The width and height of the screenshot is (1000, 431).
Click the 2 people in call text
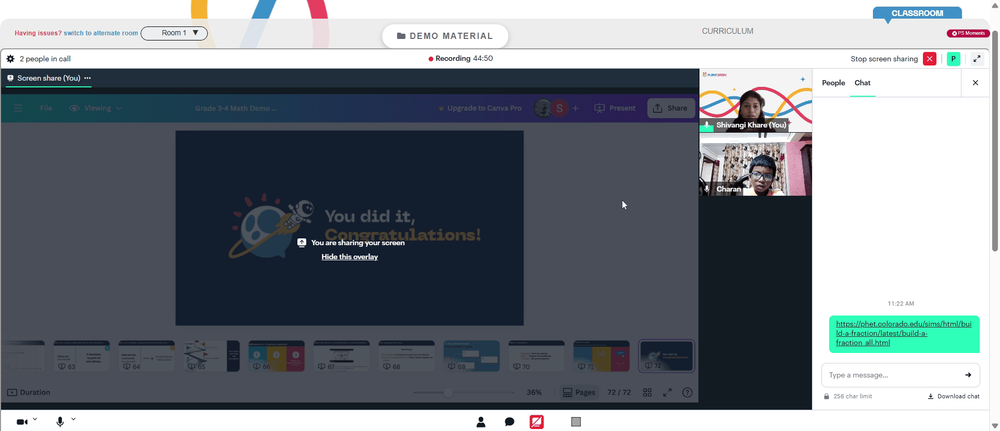[x=45, y=59]
